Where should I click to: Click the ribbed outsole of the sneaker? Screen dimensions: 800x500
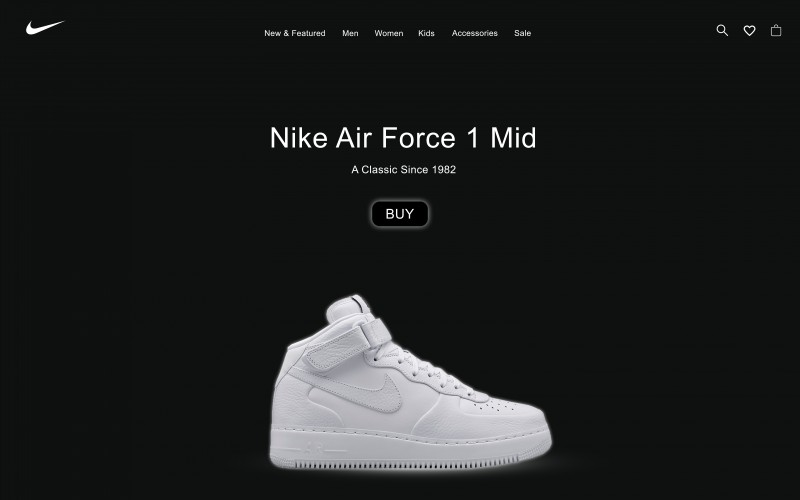[408, 463]
